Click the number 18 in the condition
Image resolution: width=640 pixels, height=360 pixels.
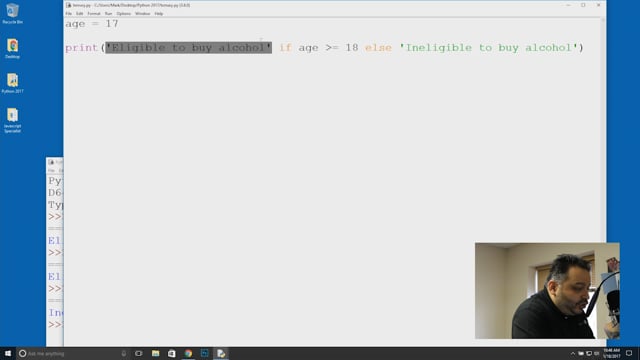tap(351, 48)
